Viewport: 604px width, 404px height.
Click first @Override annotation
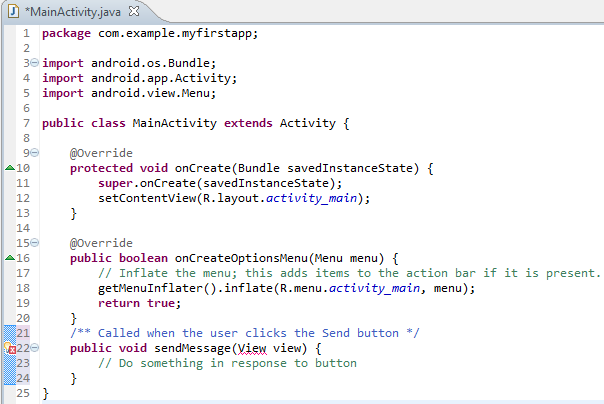click(x=101, y=153)
